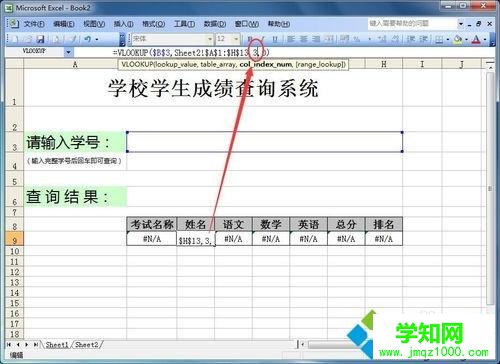Switch to the Sheet2 tab
The height and width of the screenshot is (364, 500).
[87, 345]
